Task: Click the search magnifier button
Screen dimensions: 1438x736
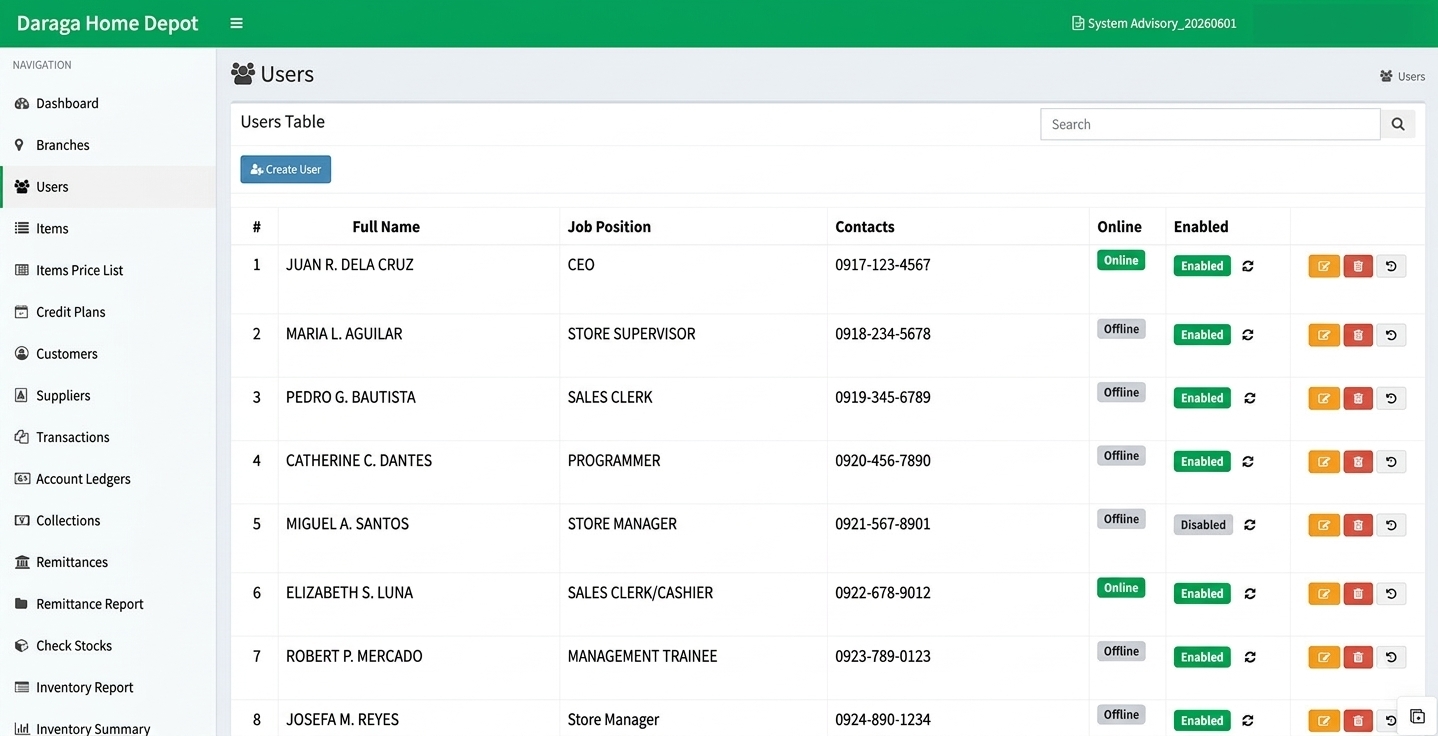Action: tap(1398, 124)
